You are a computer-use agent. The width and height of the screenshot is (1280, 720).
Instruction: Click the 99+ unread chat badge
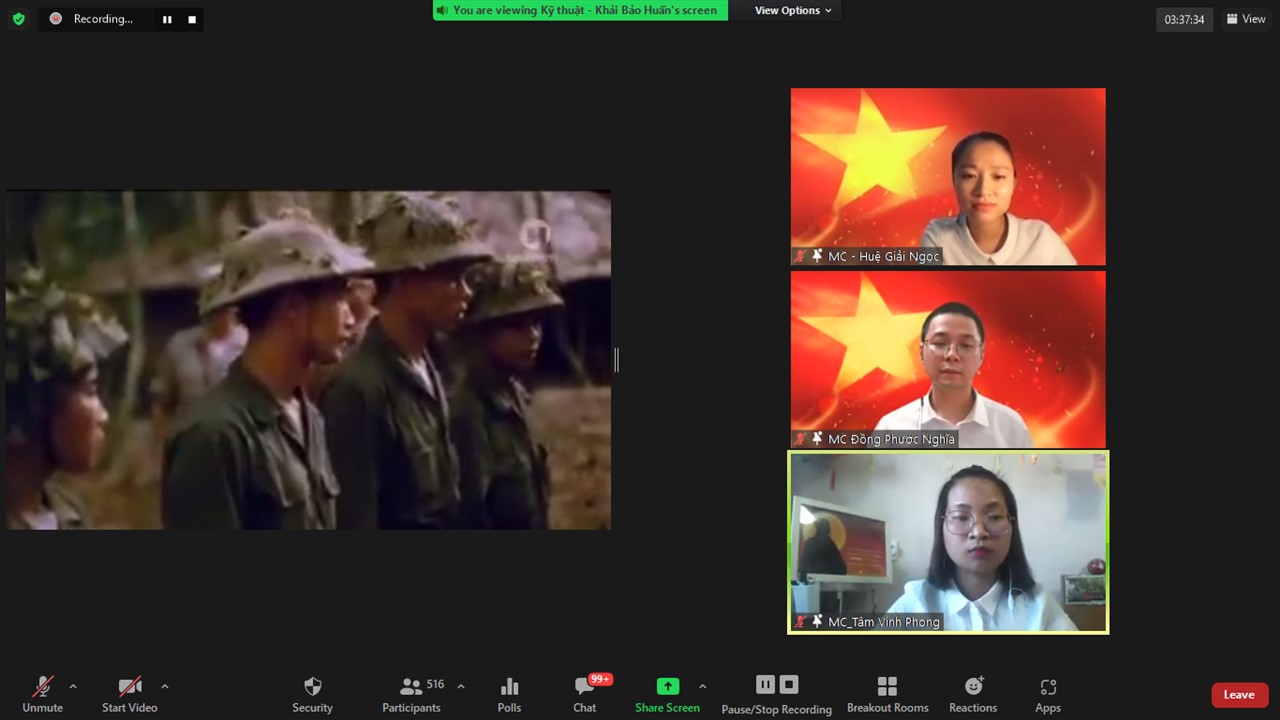600,679
